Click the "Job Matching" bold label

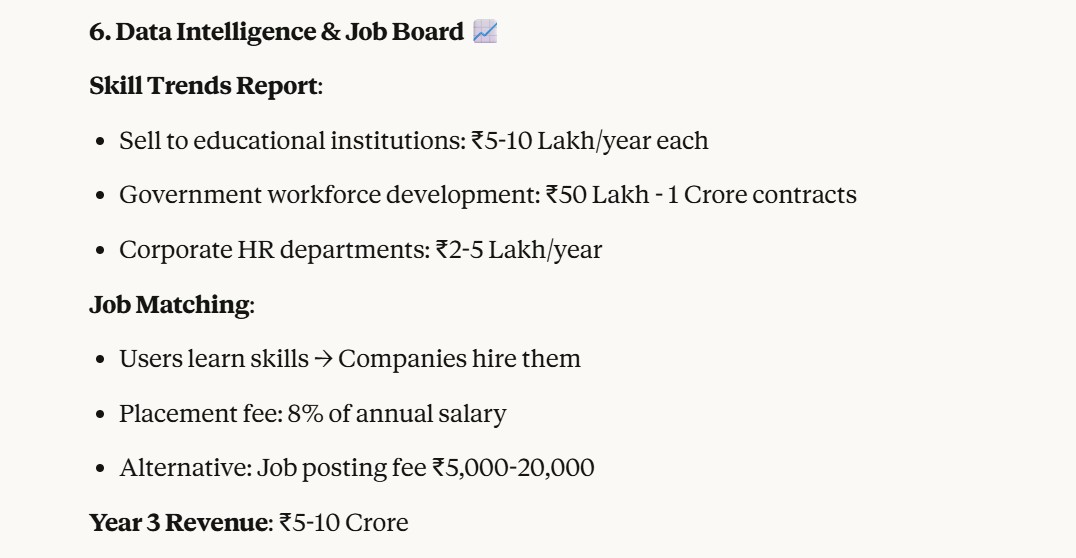169,304
